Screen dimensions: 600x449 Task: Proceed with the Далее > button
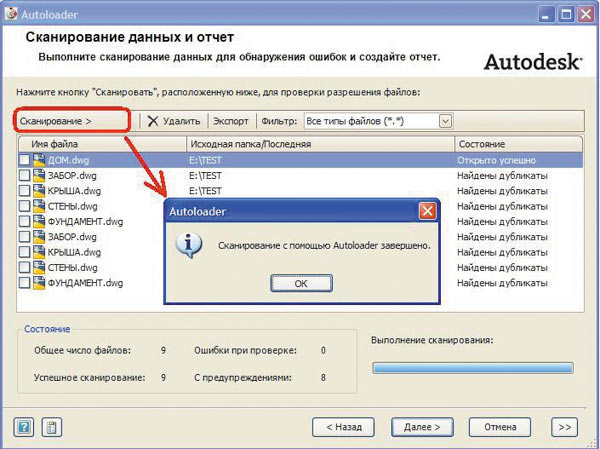422,427
